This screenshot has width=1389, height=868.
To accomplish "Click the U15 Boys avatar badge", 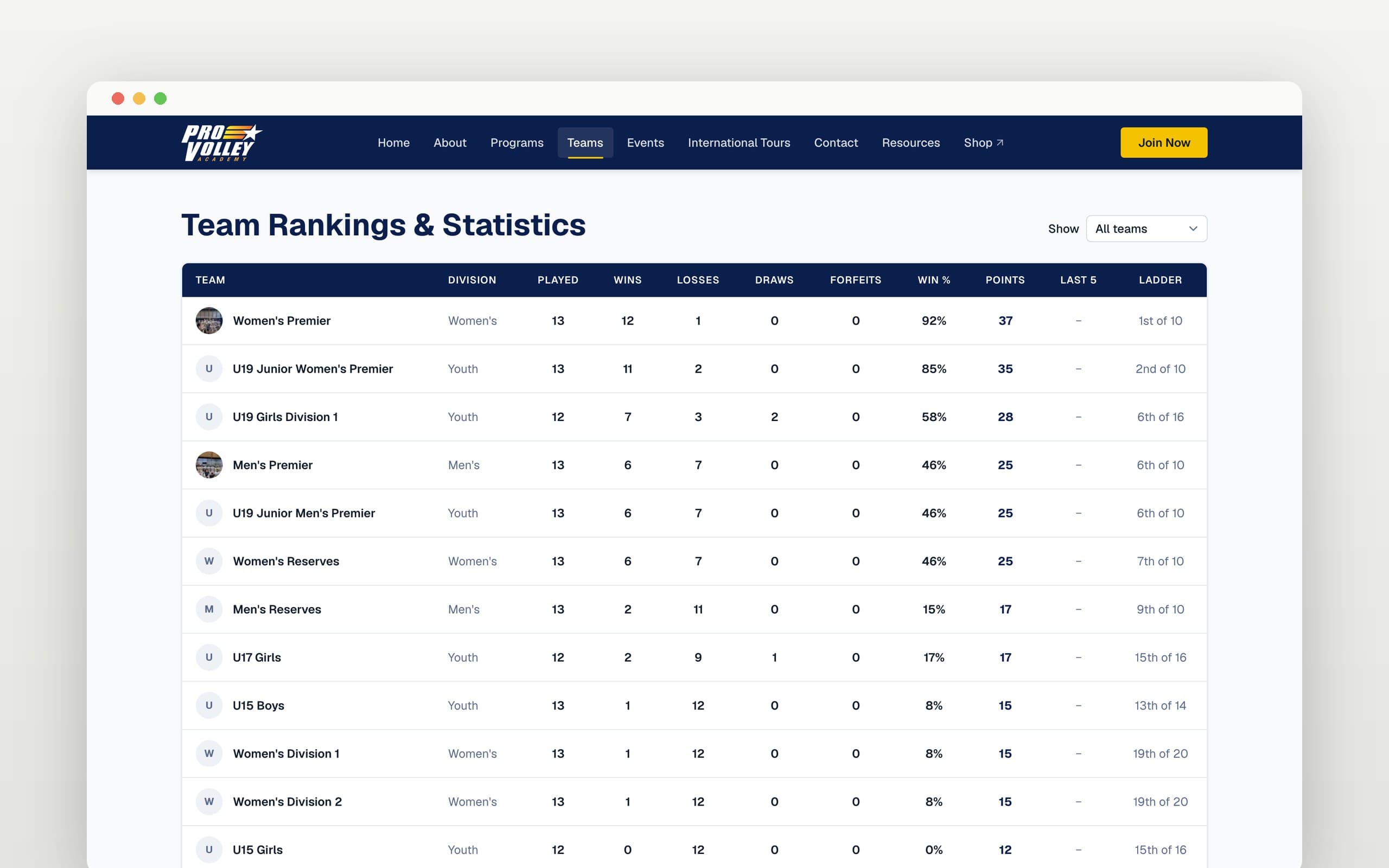I will point(209,706).
